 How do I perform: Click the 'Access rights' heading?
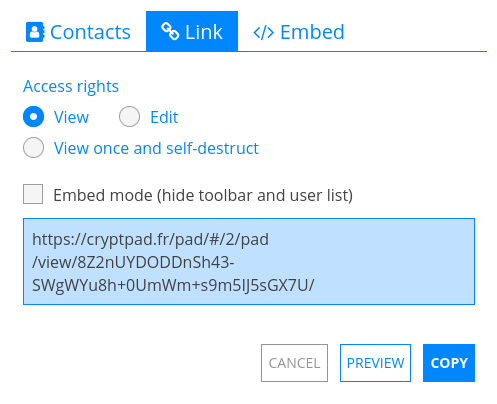71,87
